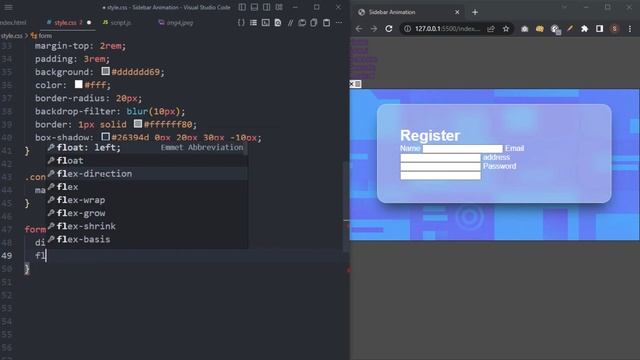The height and width of the screenshot is (360, 640).
Task: Click the terminal-box icon in editor toolbar
Action: coord(266,22)
